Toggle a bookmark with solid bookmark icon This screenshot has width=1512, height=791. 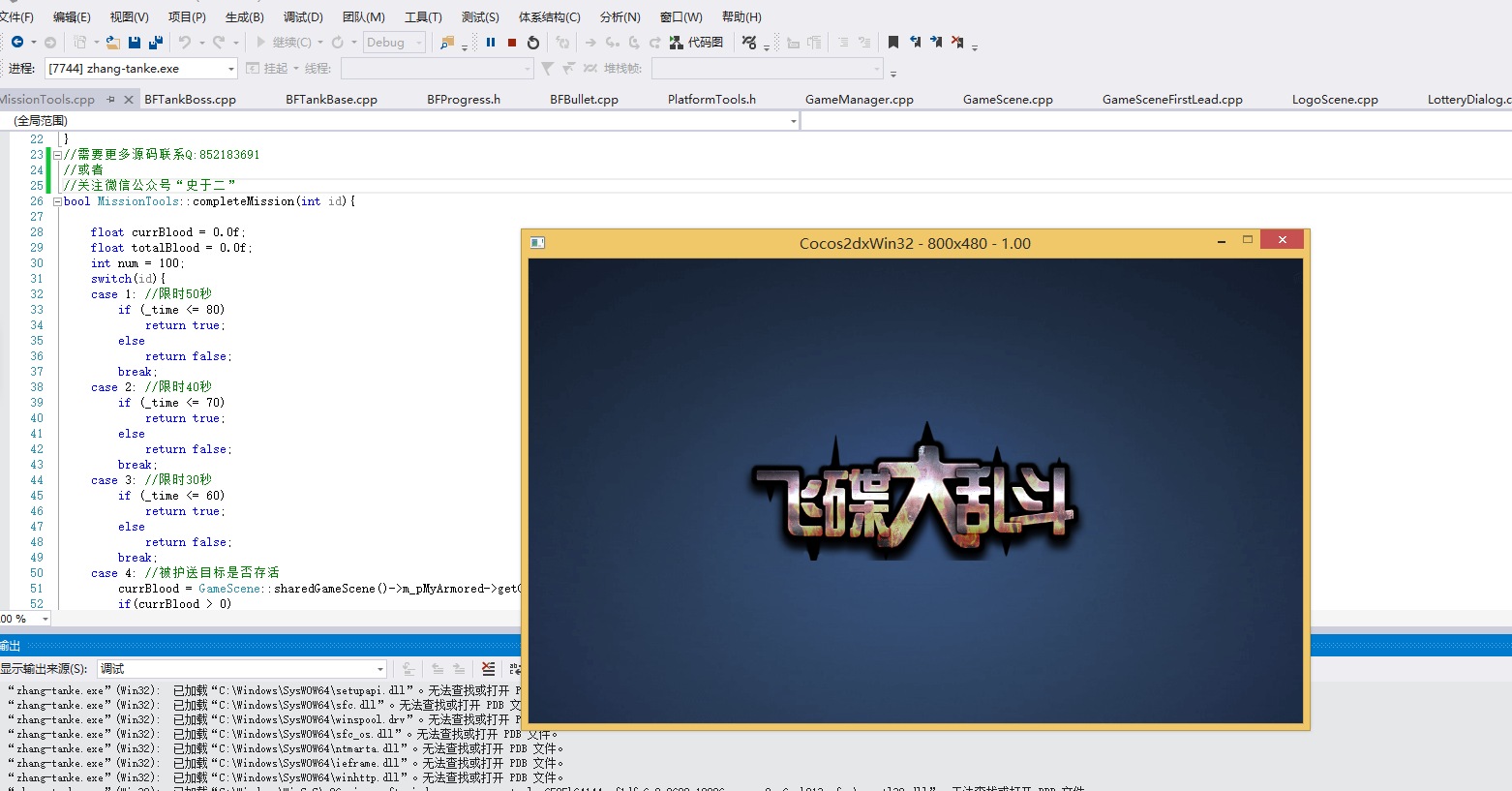893,42
